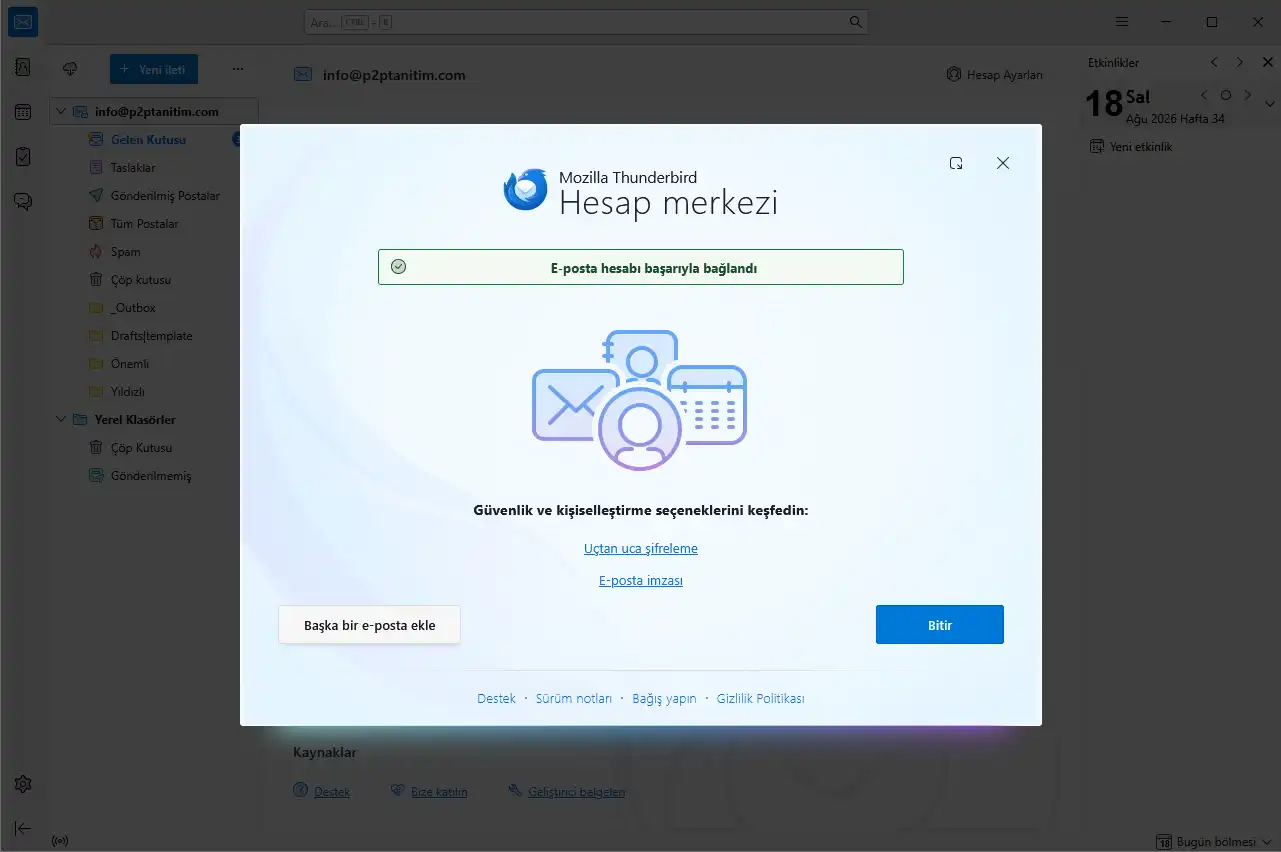Collapse the Yerel Klasörler tree

61,420
